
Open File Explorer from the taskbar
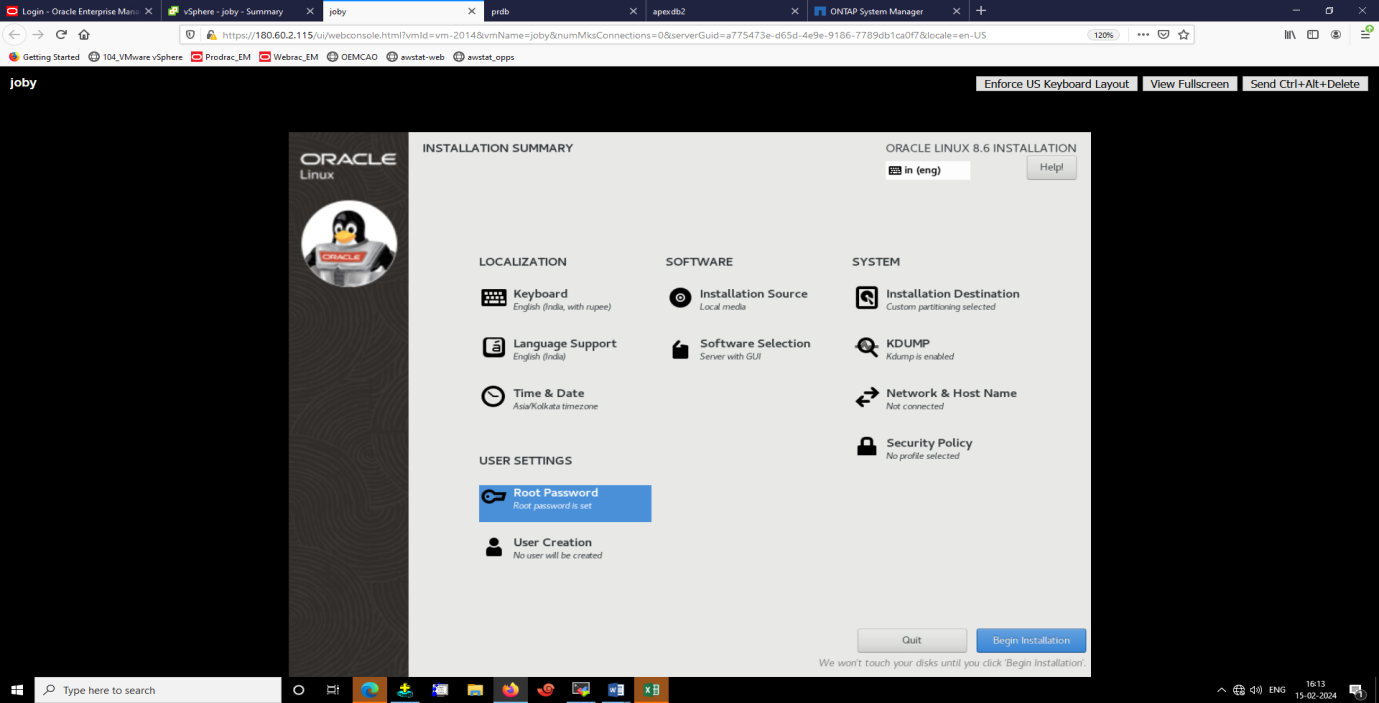tap(475, 690)
